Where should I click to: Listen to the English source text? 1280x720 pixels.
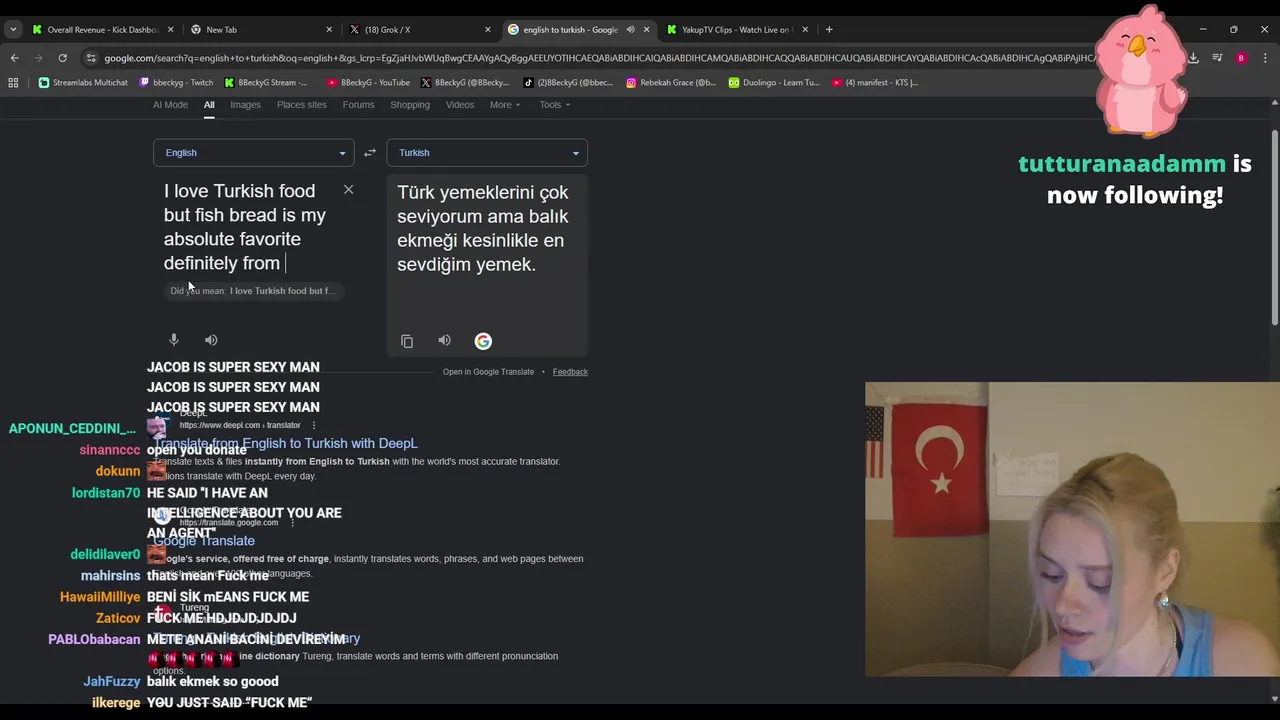click(x=211, y=340)
